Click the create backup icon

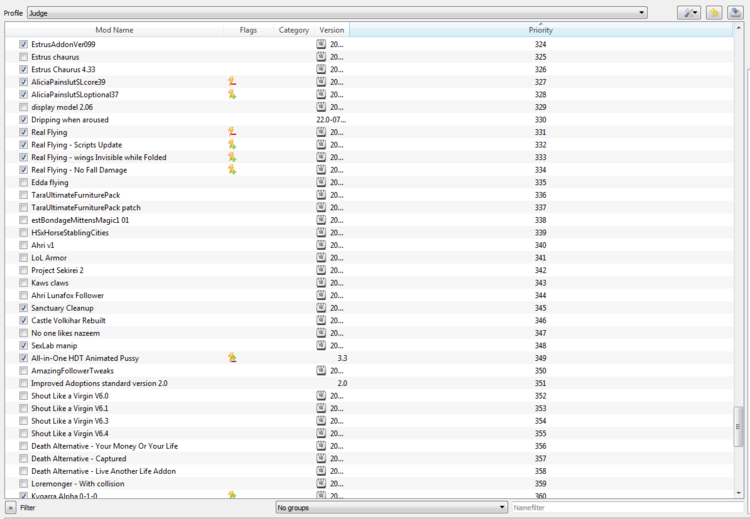pos(735,13)
